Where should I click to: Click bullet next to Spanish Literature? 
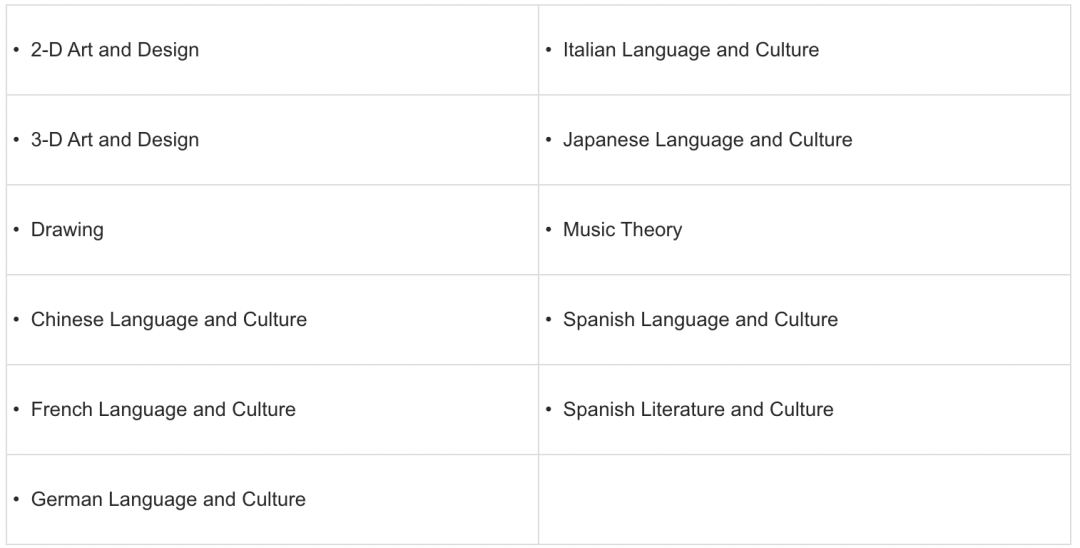549,409
